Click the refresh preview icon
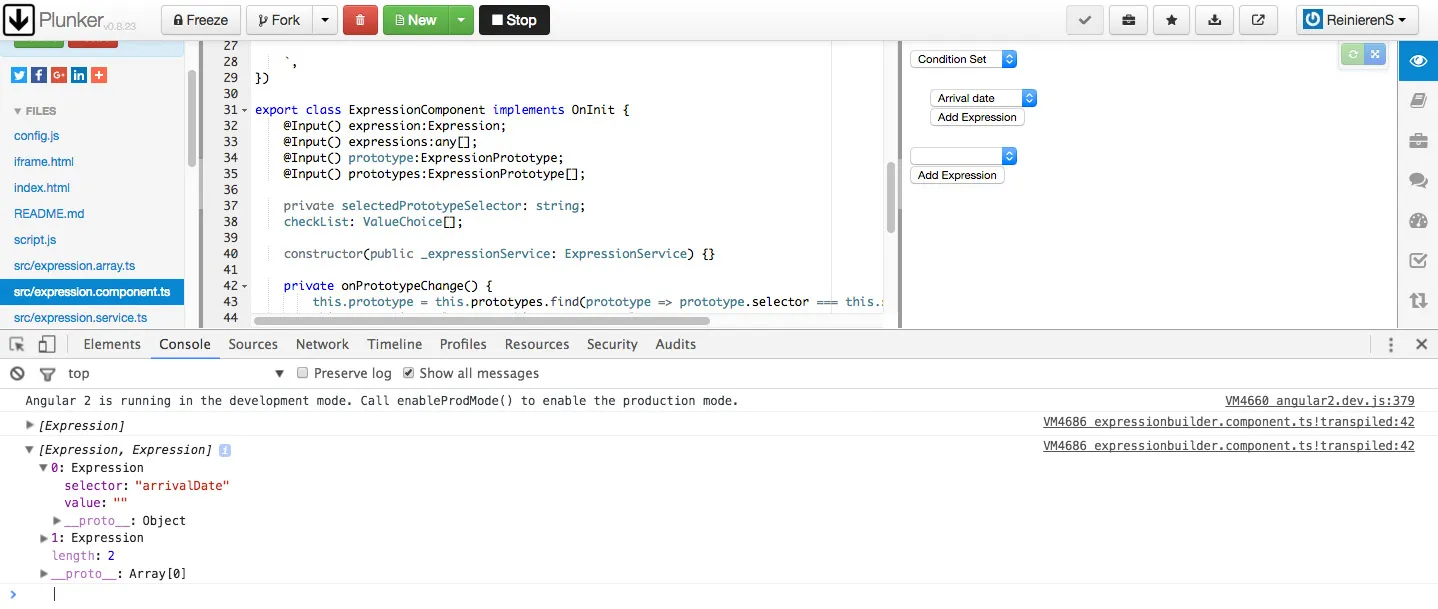The image size is (1438, 609). pos(1353,55)
